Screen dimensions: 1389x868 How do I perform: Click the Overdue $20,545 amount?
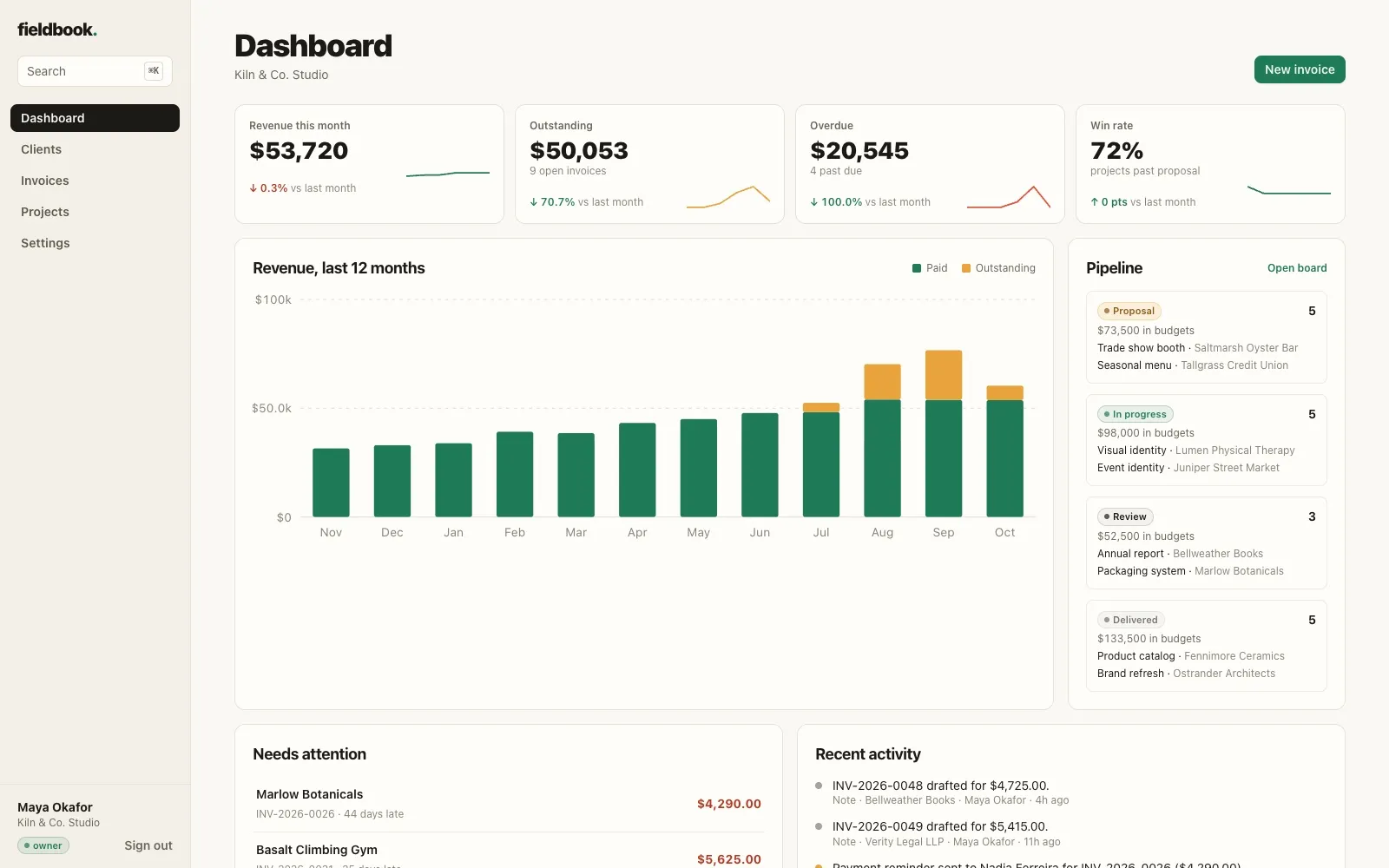tap(859, 151)
